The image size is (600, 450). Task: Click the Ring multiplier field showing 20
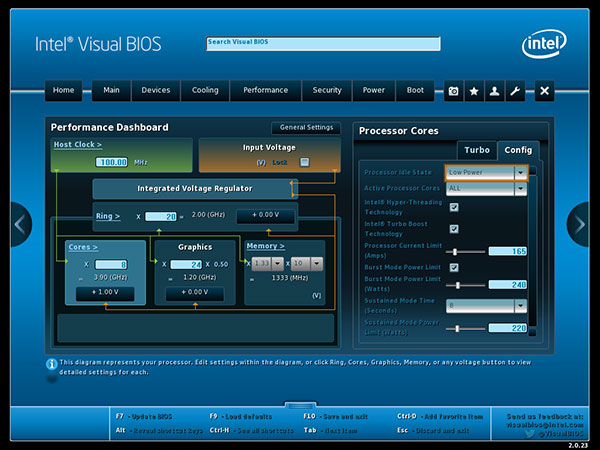tap(161, 217)
